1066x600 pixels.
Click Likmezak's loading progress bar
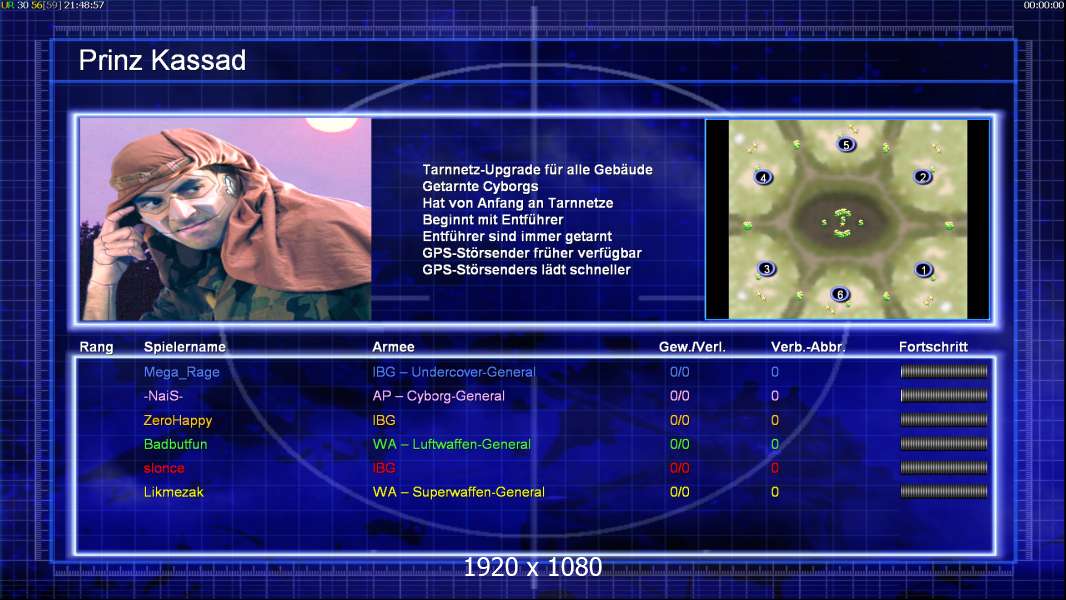coord(944,491)
